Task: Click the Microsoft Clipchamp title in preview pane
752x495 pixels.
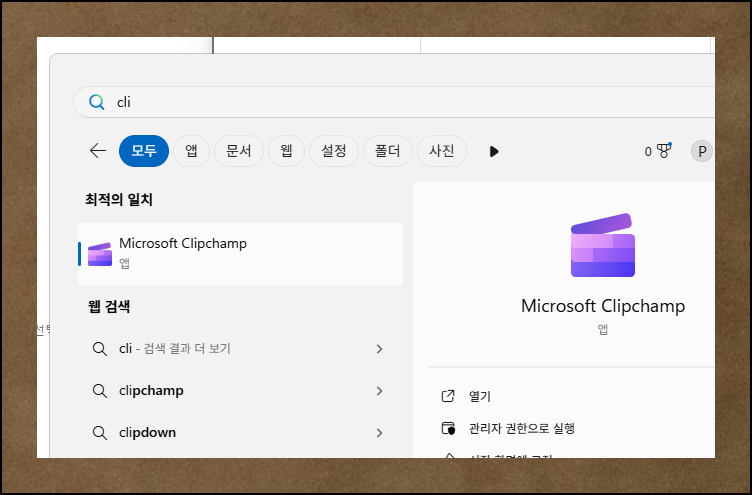Action: pos(603,306)
